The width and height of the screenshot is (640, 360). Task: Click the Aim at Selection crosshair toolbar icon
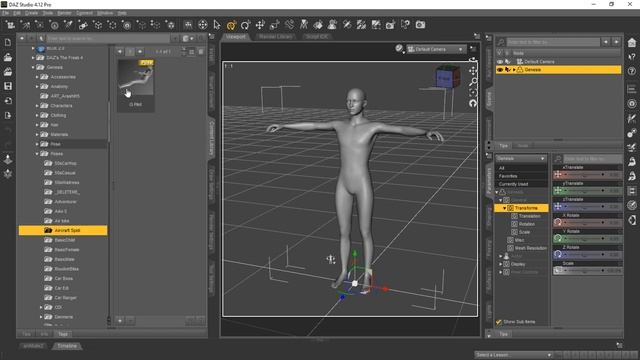click(202, 25)
